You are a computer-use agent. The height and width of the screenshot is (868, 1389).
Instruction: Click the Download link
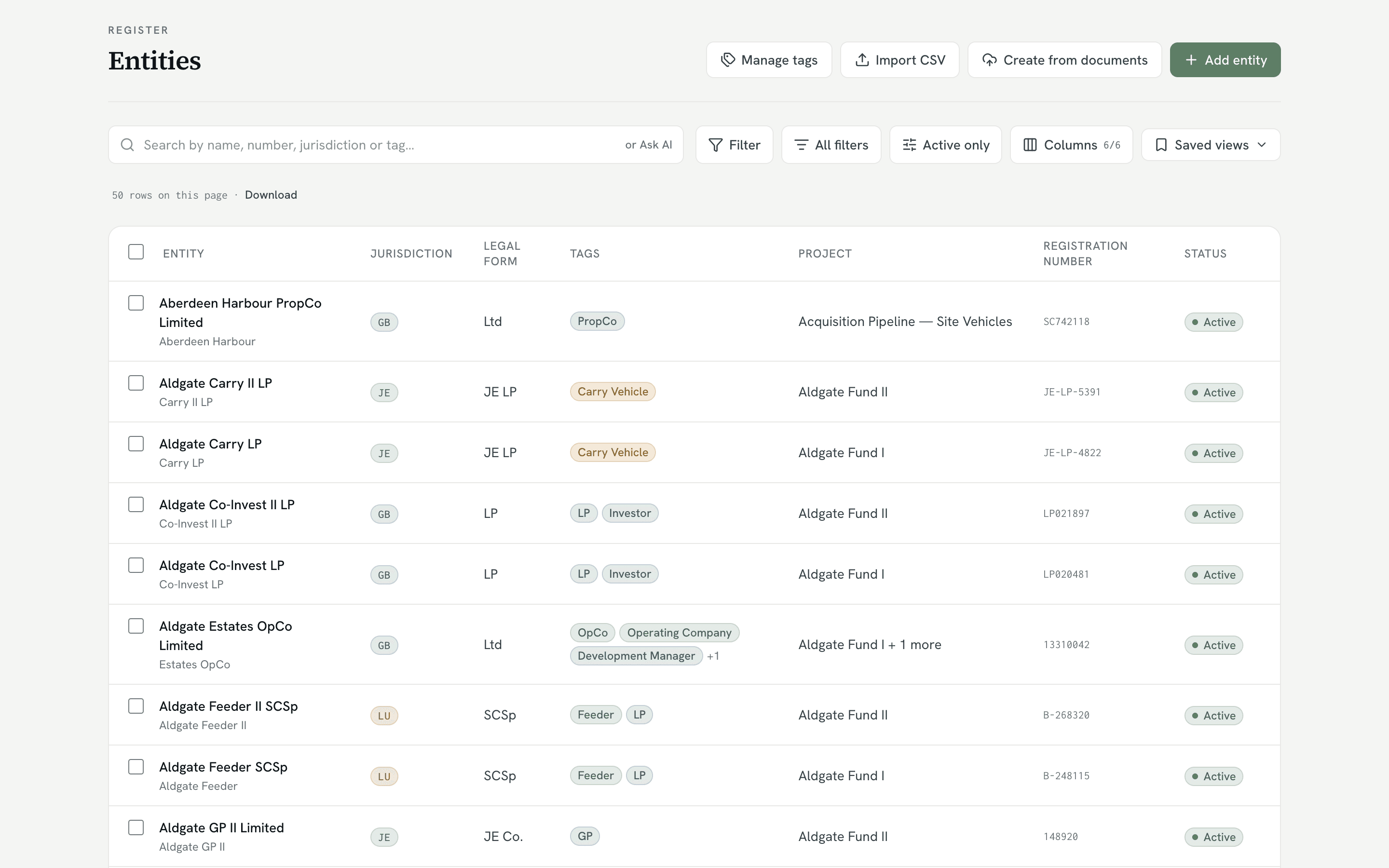(x=271, y=195)
